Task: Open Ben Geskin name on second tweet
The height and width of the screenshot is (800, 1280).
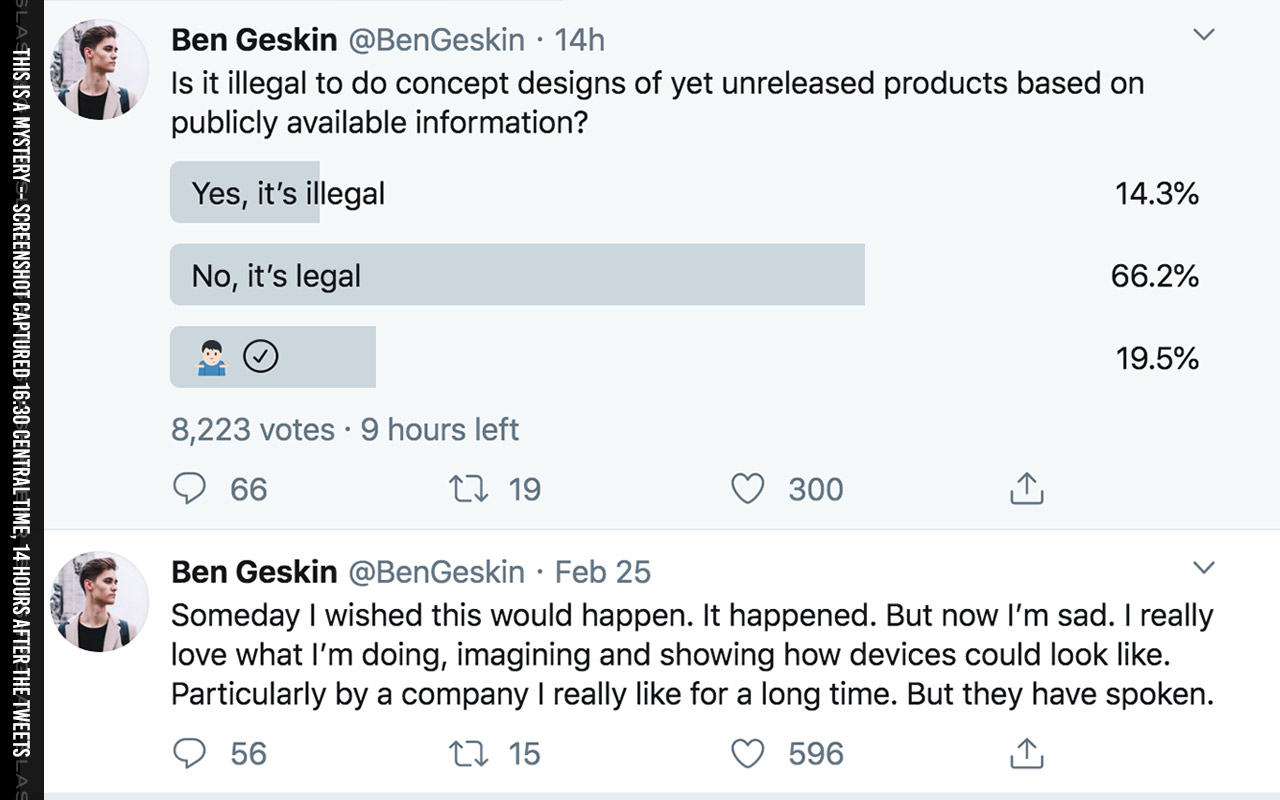Action: tap(254, 571)
